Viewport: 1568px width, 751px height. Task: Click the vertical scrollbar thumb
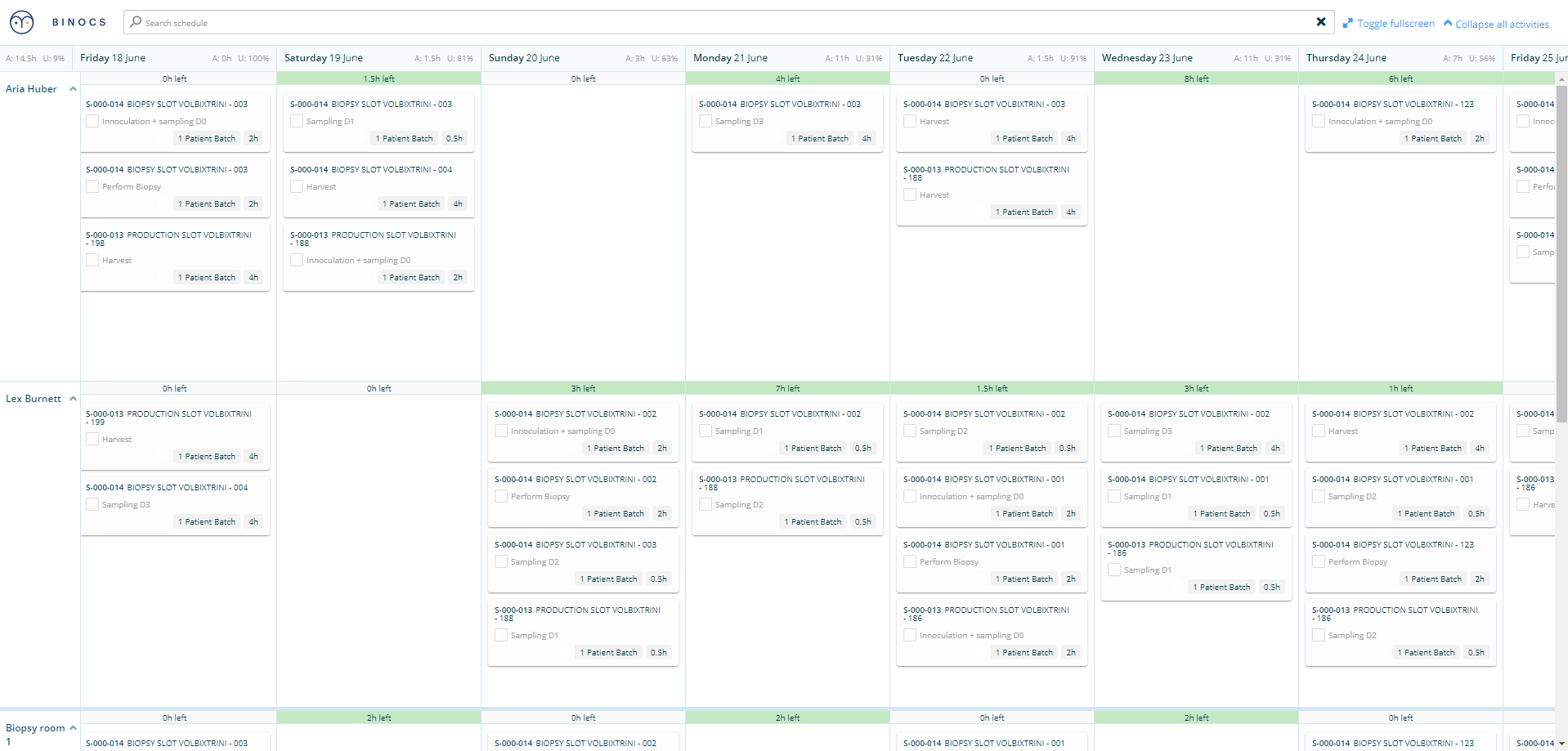[1561, 253]
